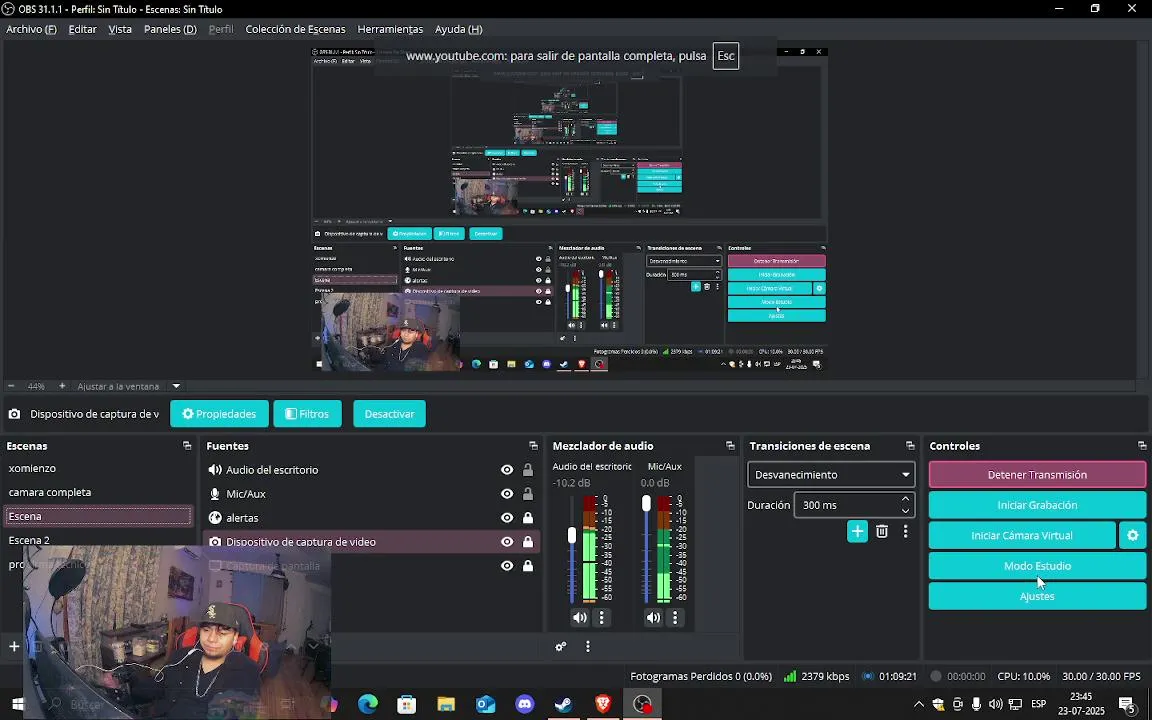This screenshot has height=720, width=1152.
Task: Unlock Dispositivo de captura de video source
Action: [x=528, y=542]
